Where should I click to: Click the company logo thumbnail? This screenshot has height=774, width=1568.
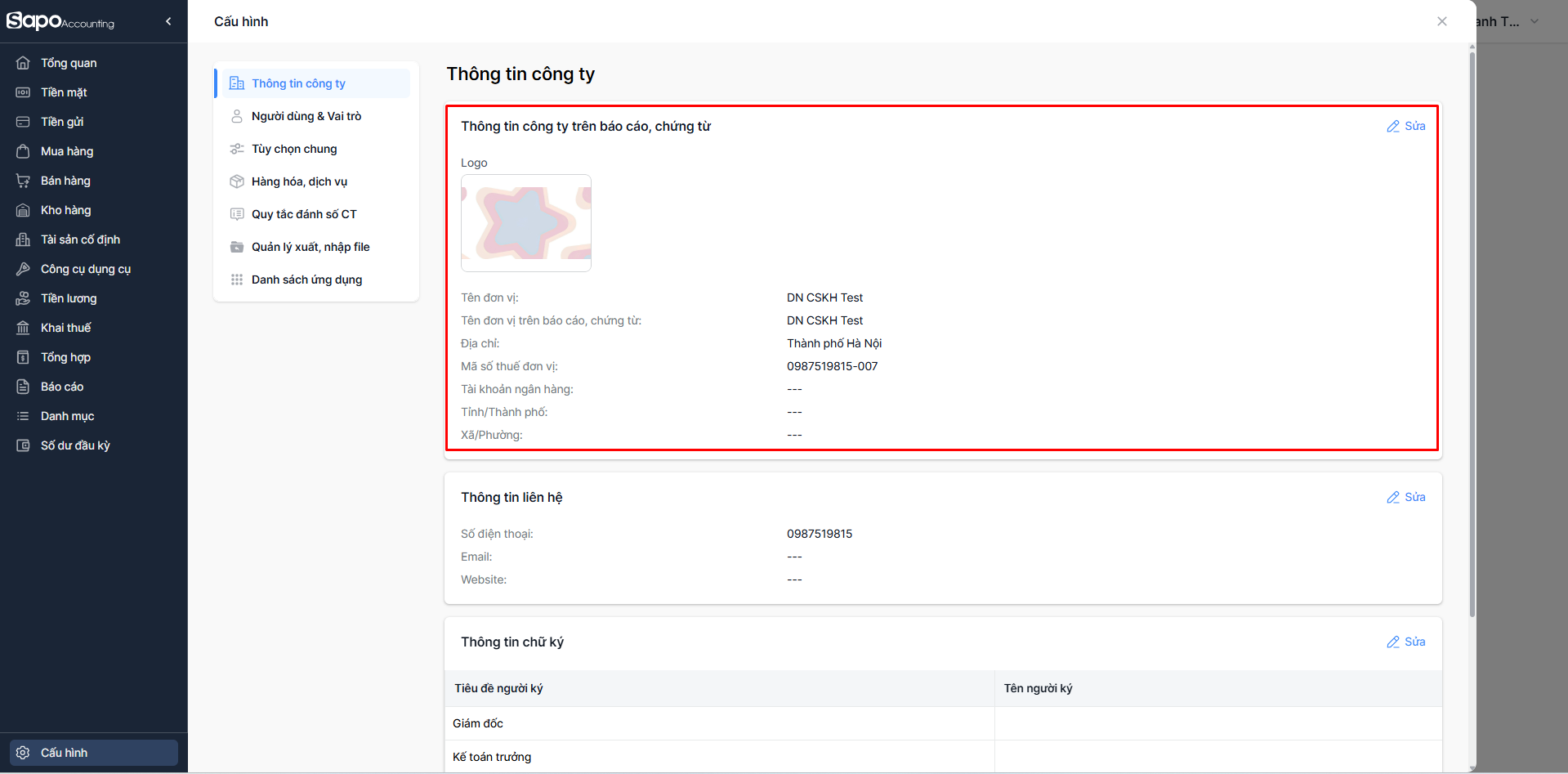click(526, 223)
